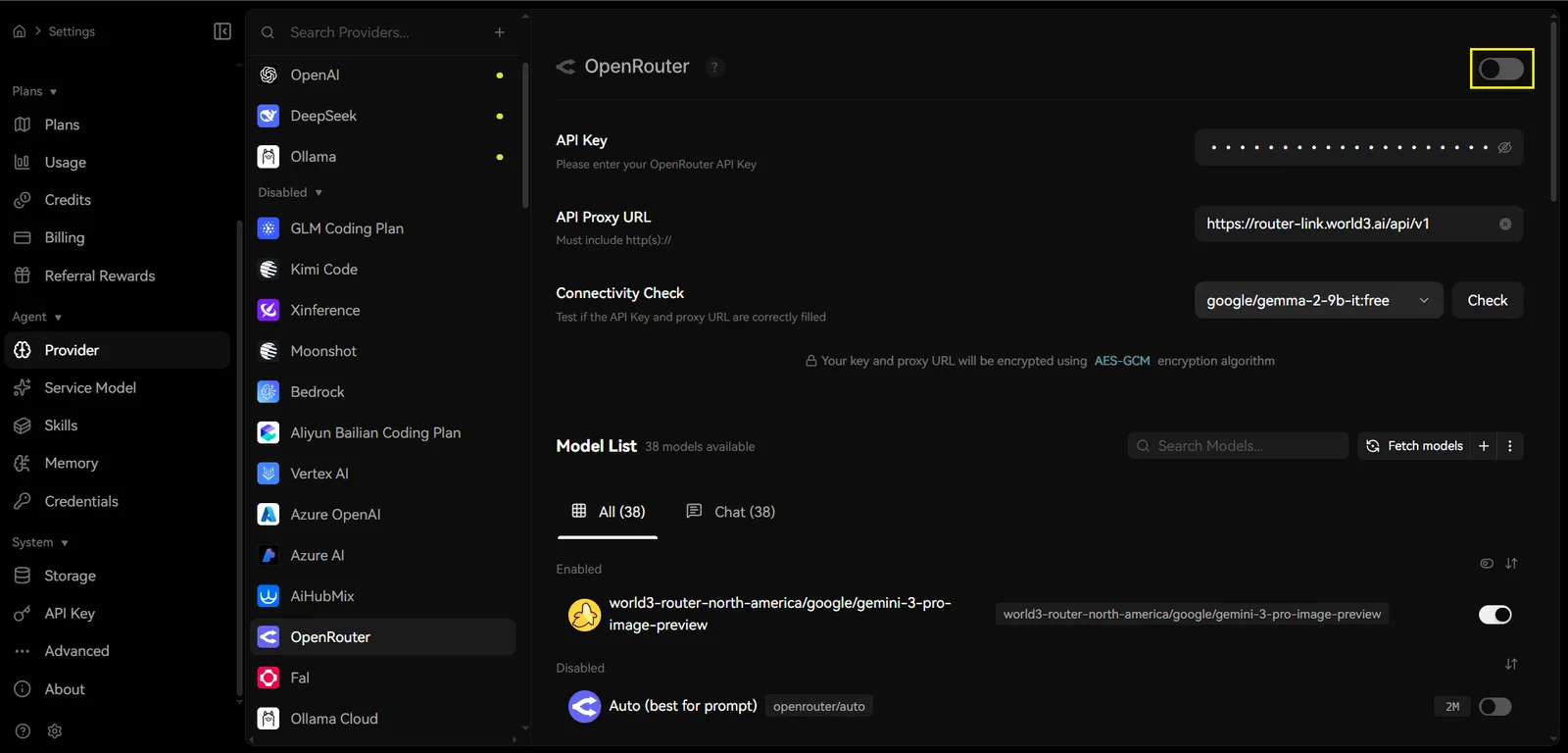Open the API Key settings page
Image resolution: width=1568 pixels, height=753 pixels.
coord(118,614)
